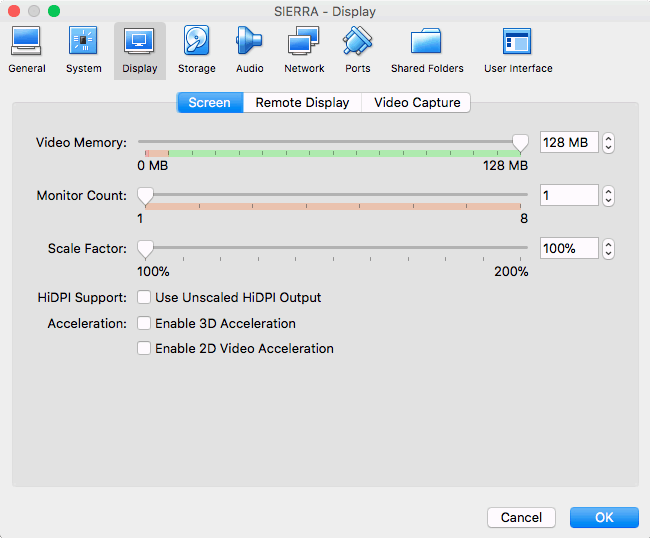Image resolution: width=650 pixels, height=538 pixels.
Task: Click the '200%' scale maximum label
Action: [x=511, y=272]
